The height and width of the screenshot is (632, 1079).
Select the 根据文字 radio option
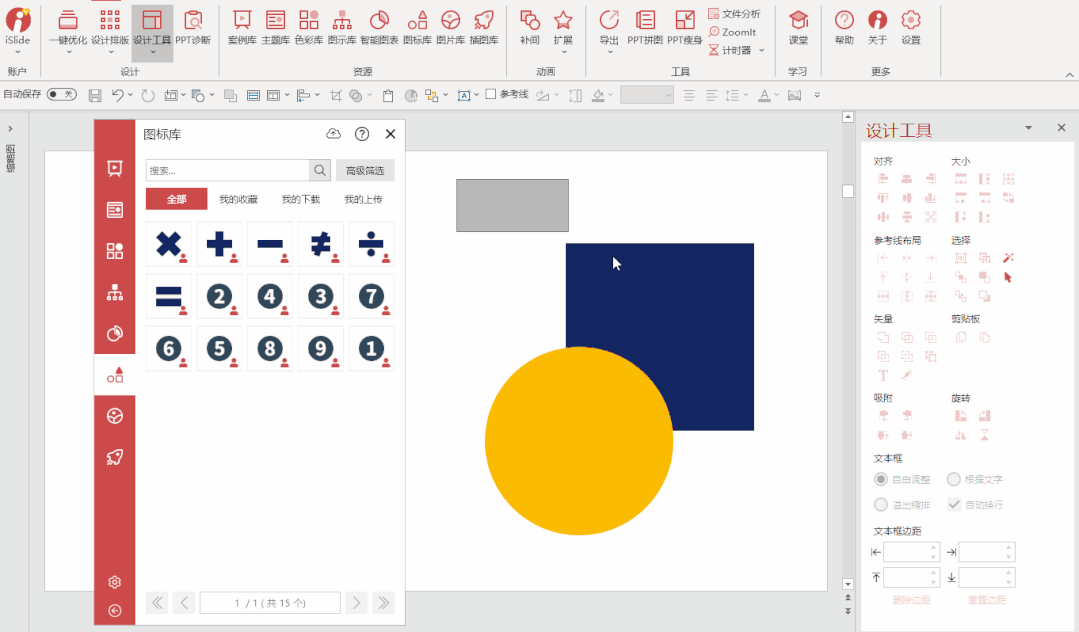pyautogui.click(x=954, y=480)
